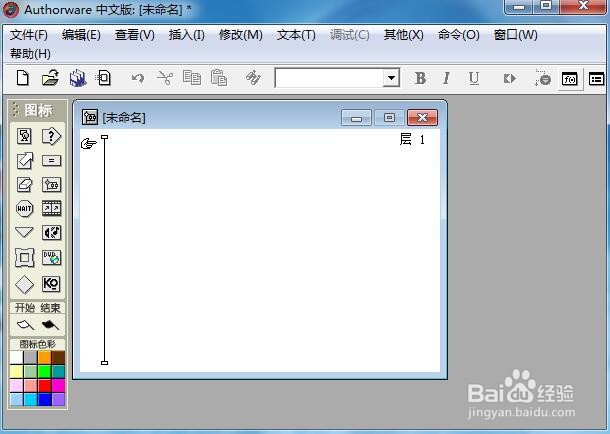The image size is (610, 434).
Task: Select the Map icon in palette
Action: coord(51,184)
